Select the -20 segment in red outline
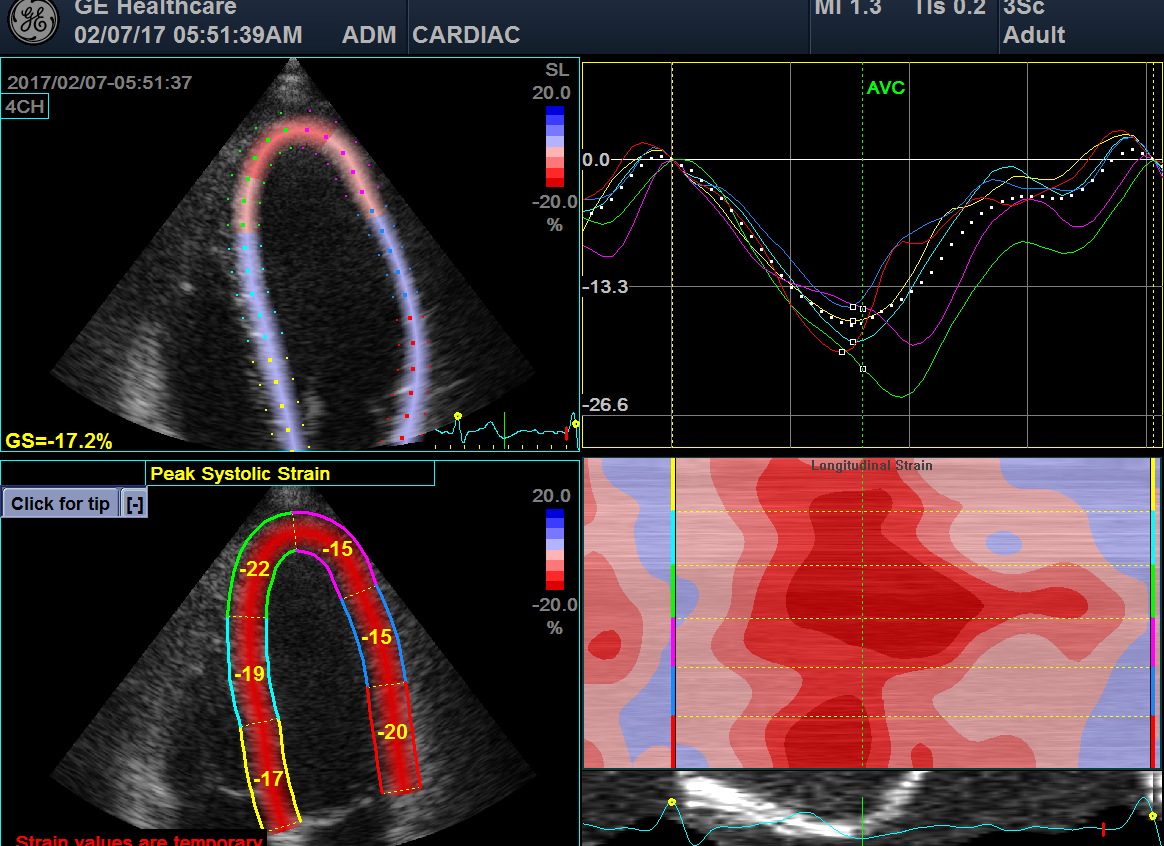 click(x=392, y=732)
